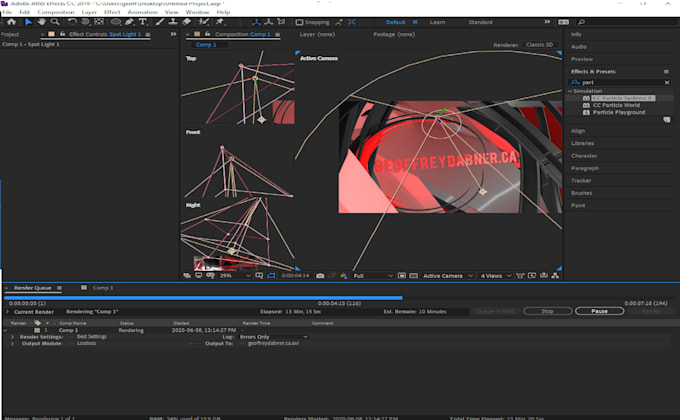Click the comp flowchart icon
Screen dimensions: 680x420
(x=555, y=276)
